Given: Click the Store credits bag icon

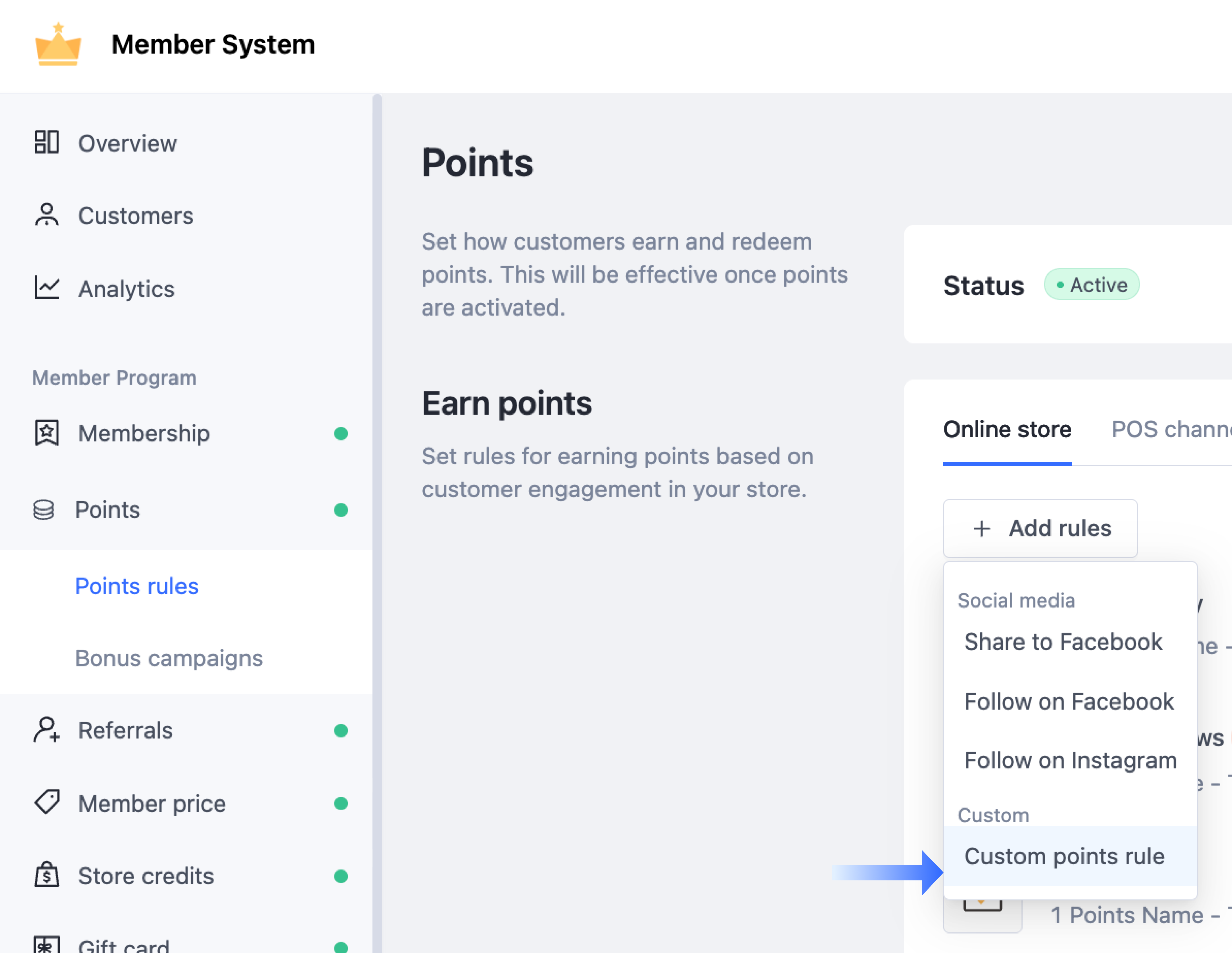Looking at the screenshot, I should (x=46, y=875).
